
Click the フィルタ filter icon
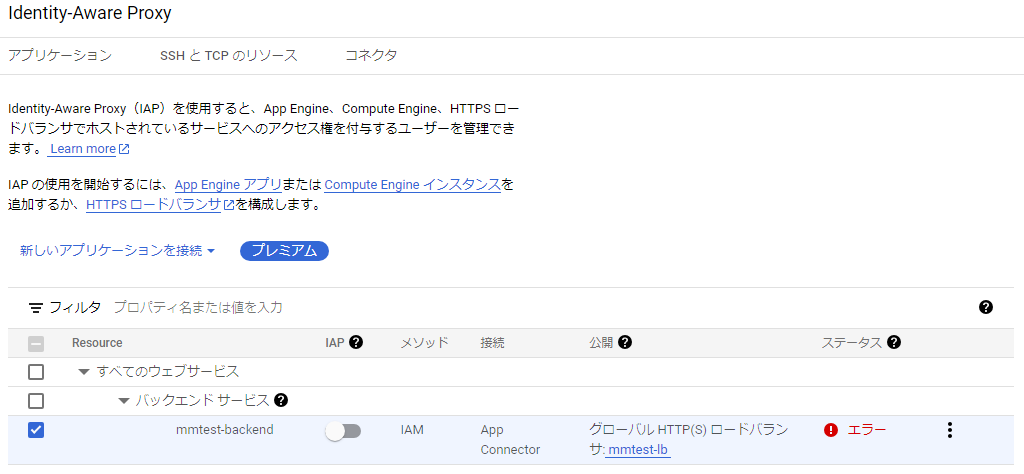(x=36, y=307)
